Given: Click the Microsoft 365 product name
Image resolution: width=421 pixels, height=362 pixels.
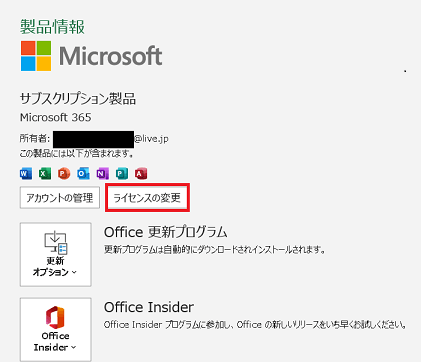Looking at the screenshot, I should (x=56, y=117).
